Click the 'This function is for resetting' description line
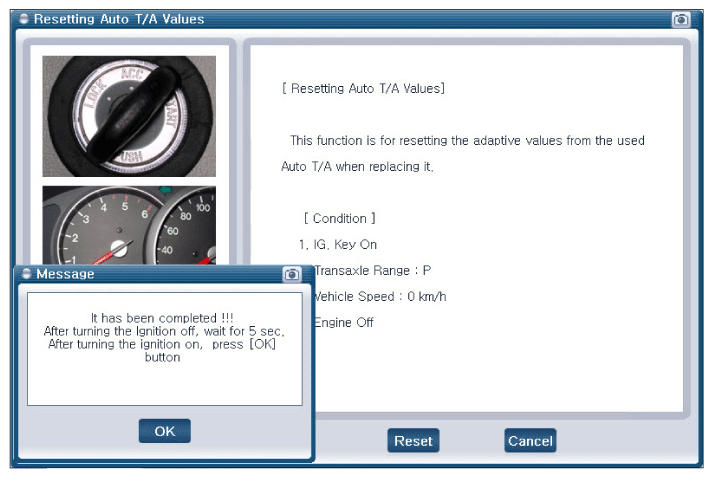The image size is (713, 482). (467, 141)
